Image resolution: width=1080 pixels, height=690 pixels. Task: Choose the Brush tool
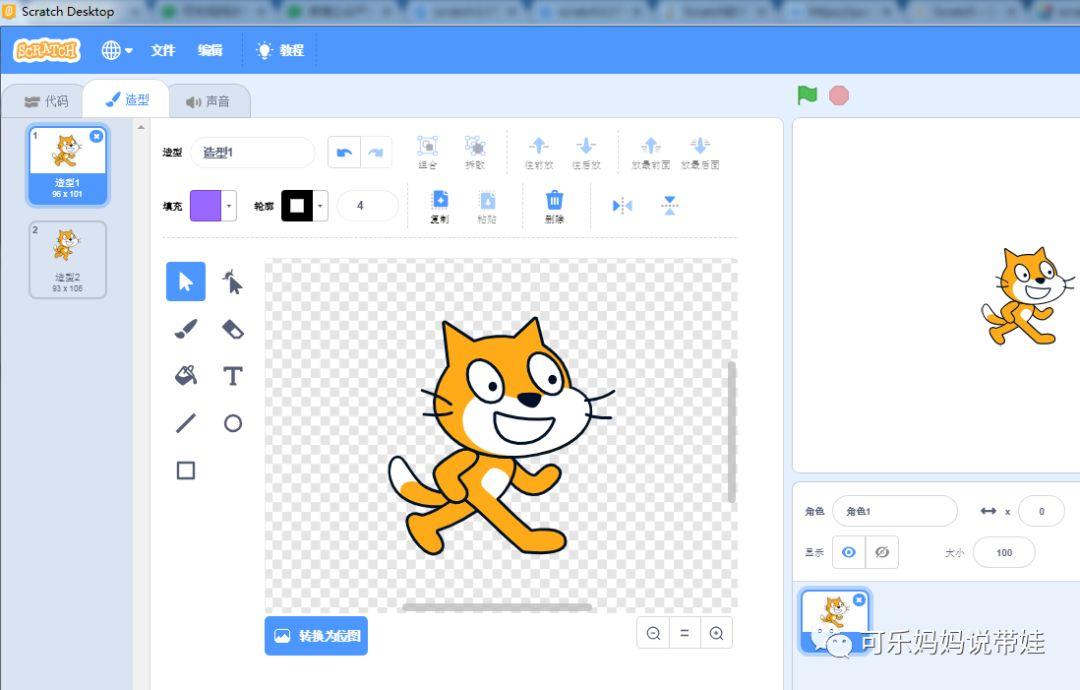coord(185,328)
